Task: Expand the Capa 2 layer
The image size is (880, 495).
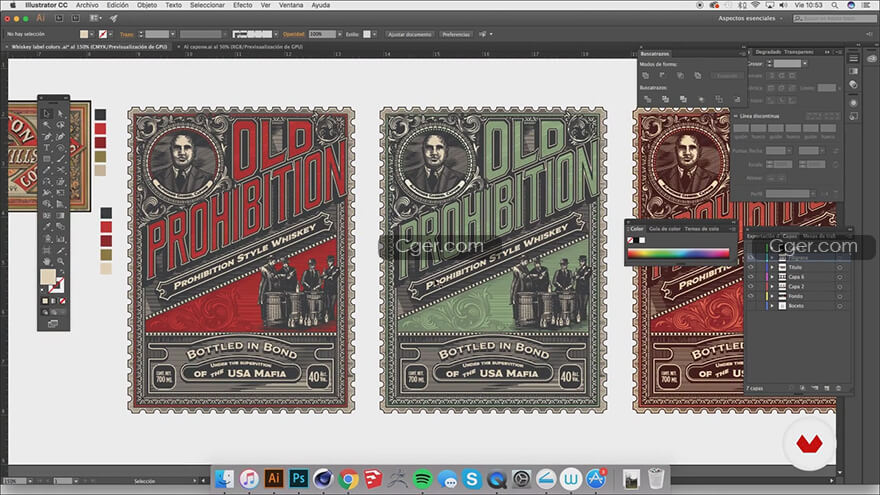Action: 772,287
